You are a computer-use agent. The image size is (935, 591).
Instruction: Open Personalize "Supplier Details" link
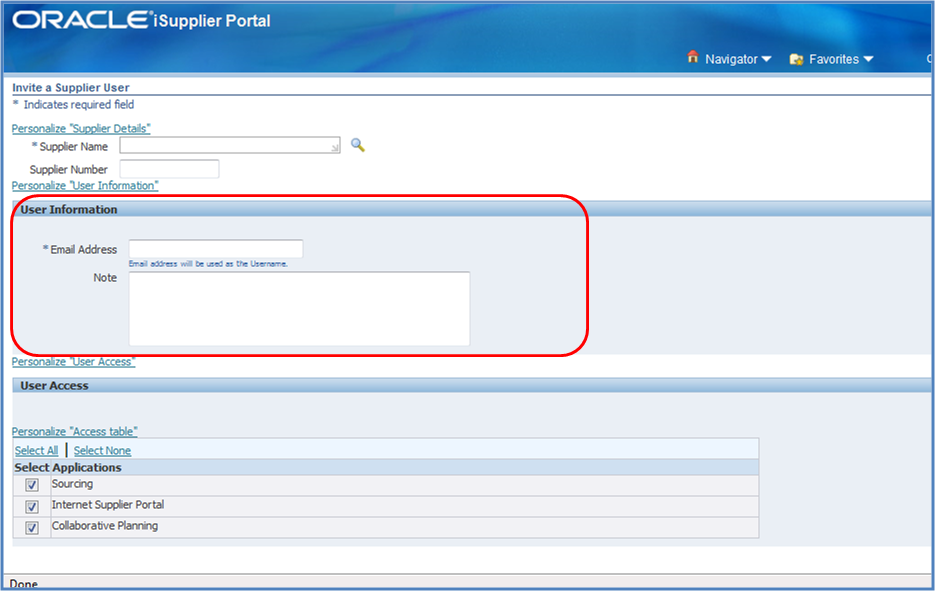(81, 128)
